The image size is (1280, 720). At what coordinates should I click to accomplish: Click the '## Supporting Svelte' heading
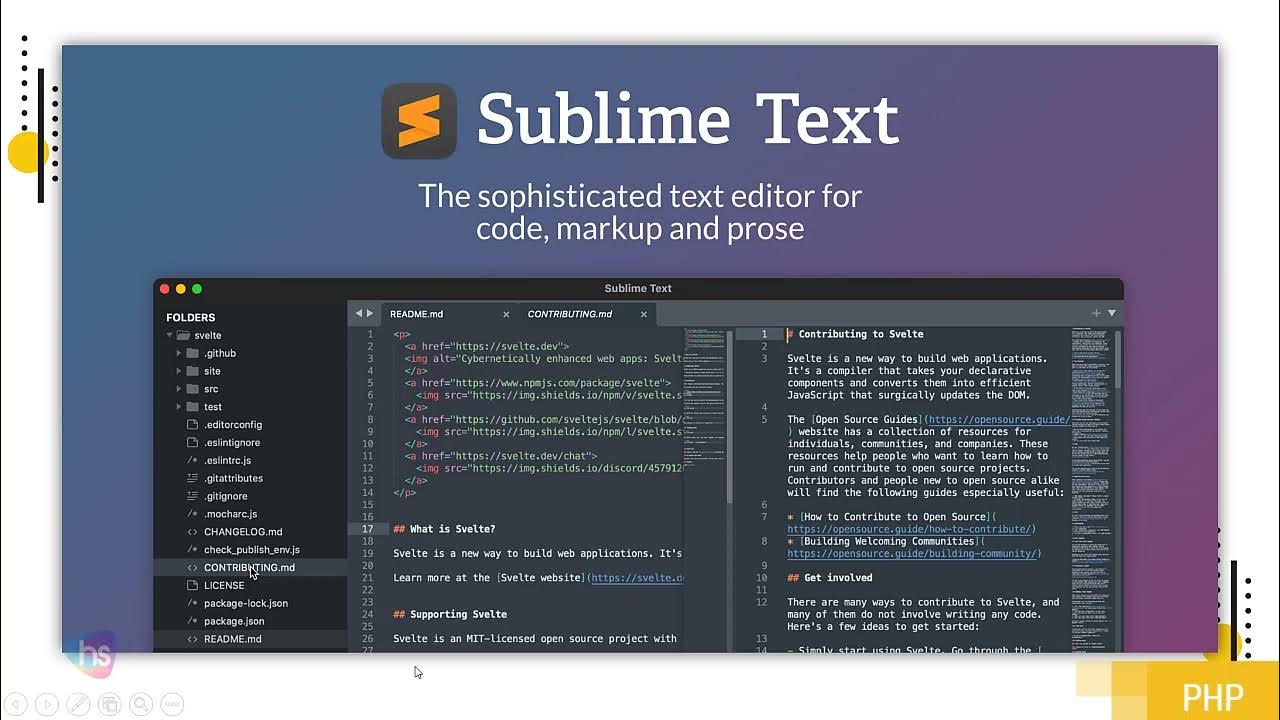(450, 614)
